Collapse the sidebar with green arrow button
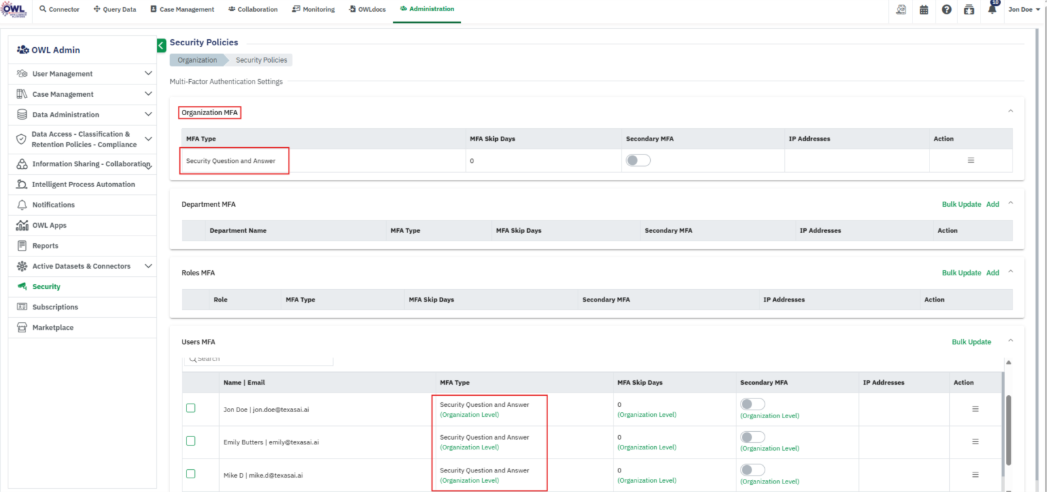Image resolution: width=1047 pixels, height=492 pixels. [x=161, y=45]
